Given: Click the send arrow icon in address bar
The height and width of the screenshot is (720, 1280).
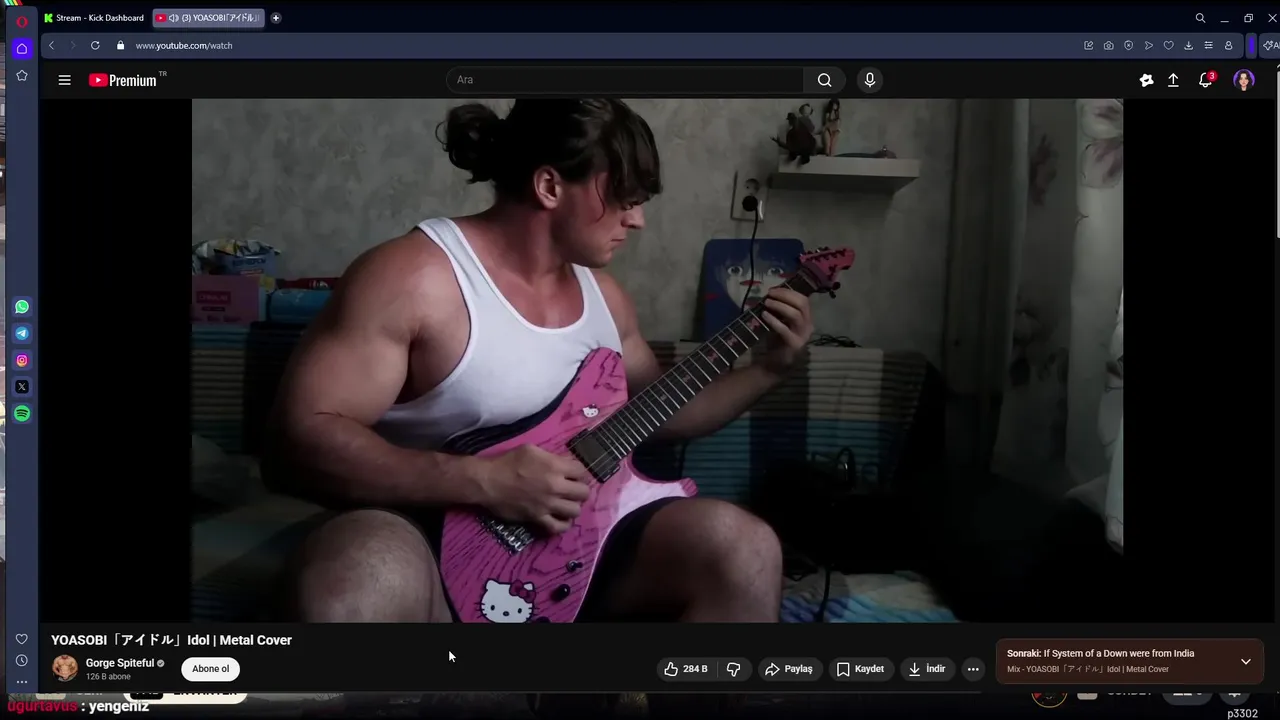Looking at the screenshot, I should pos(1148,45).
